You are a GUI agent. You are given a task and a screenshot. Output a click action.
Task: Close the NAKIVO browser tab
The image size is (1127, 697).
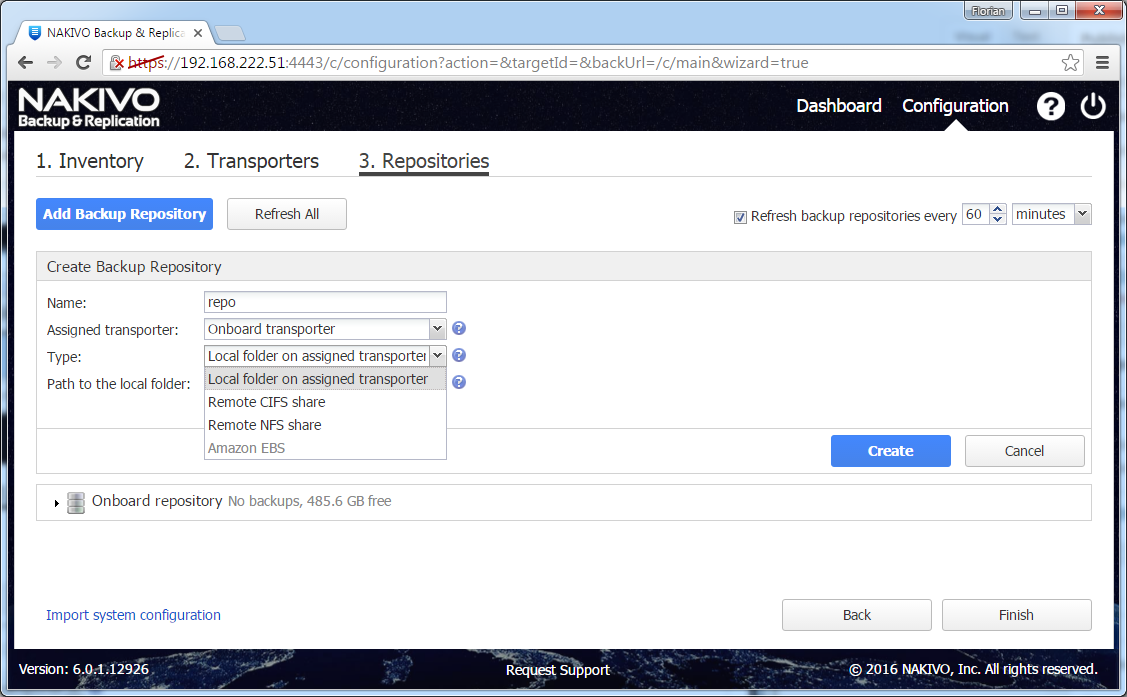198,33
